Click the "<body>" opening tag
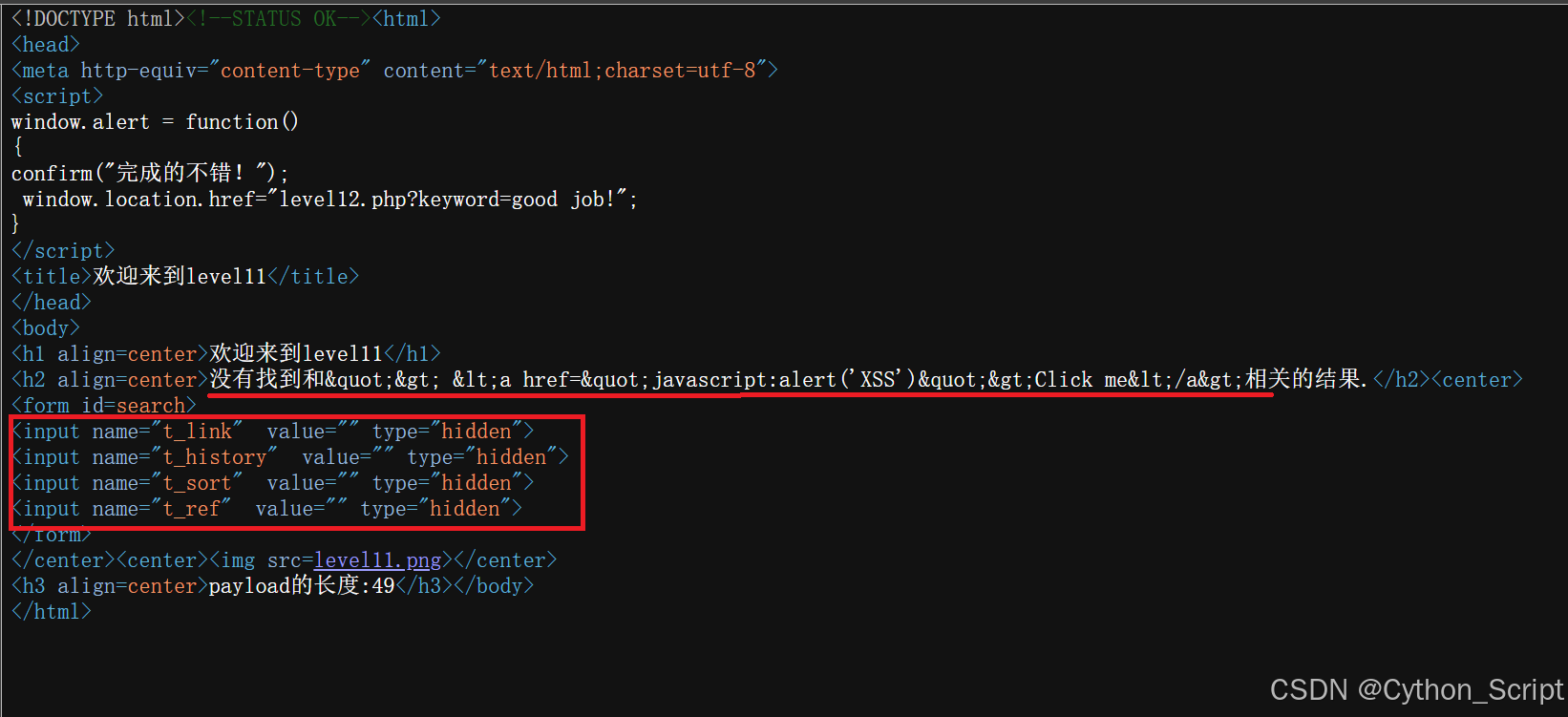Screen dimensions: 1568x717 (45, 328)
